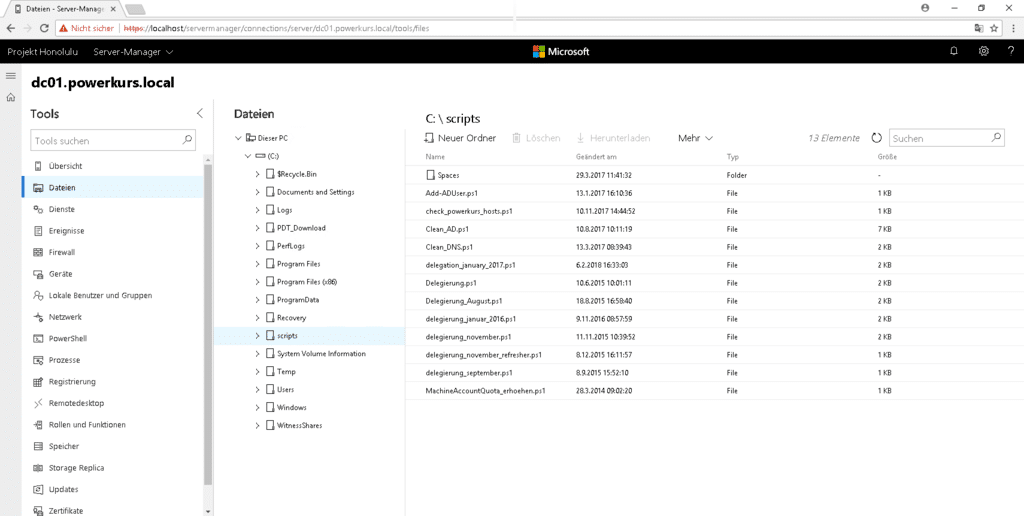This screenshot has width=1024, height=516.
Task: Select the Users folder in tree
Action: click(285, 389)
